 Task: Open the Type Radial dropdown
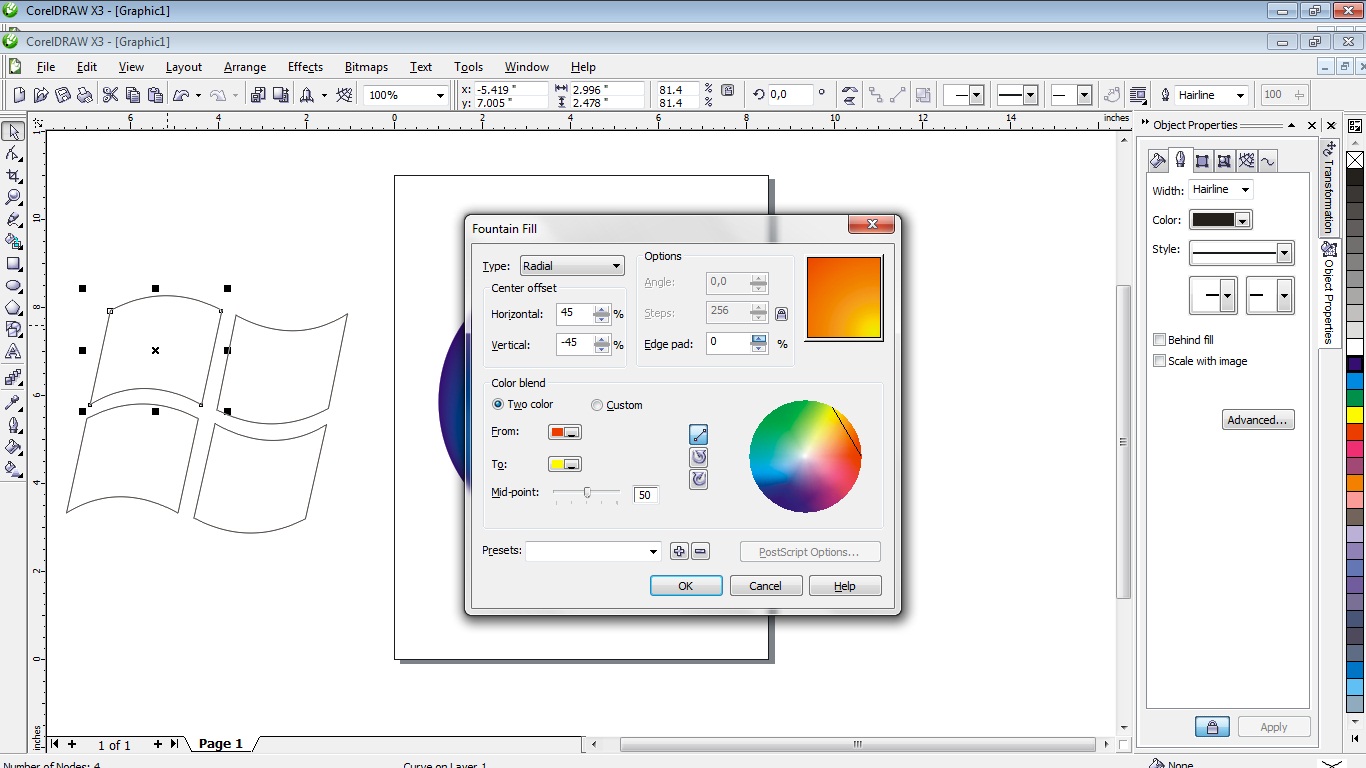click(572, 266)
